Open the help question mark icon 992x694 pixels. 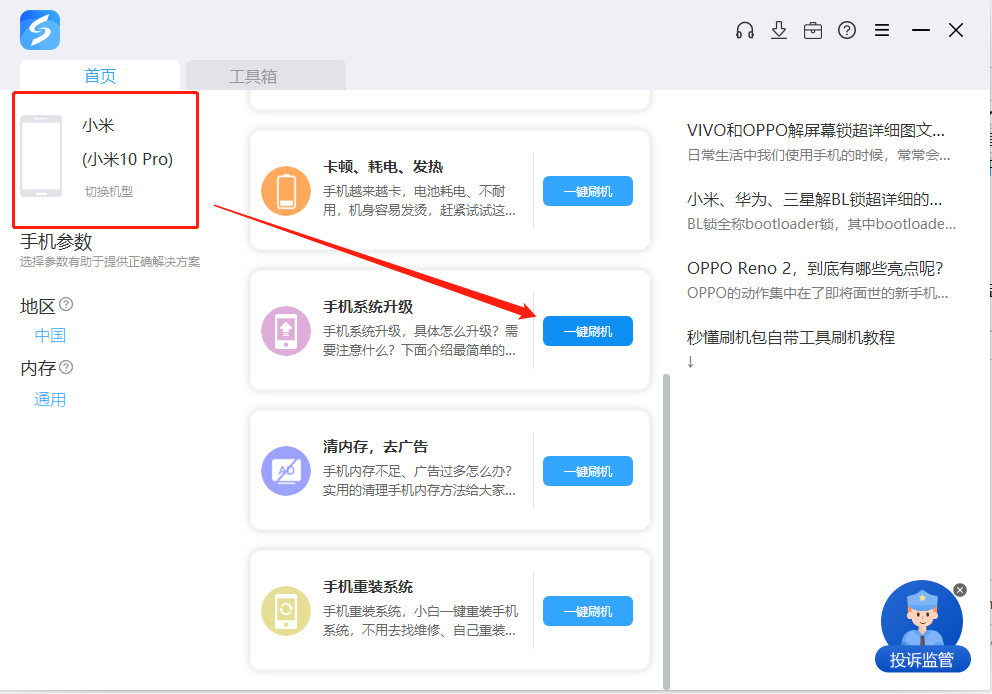(x=846, y=30)
